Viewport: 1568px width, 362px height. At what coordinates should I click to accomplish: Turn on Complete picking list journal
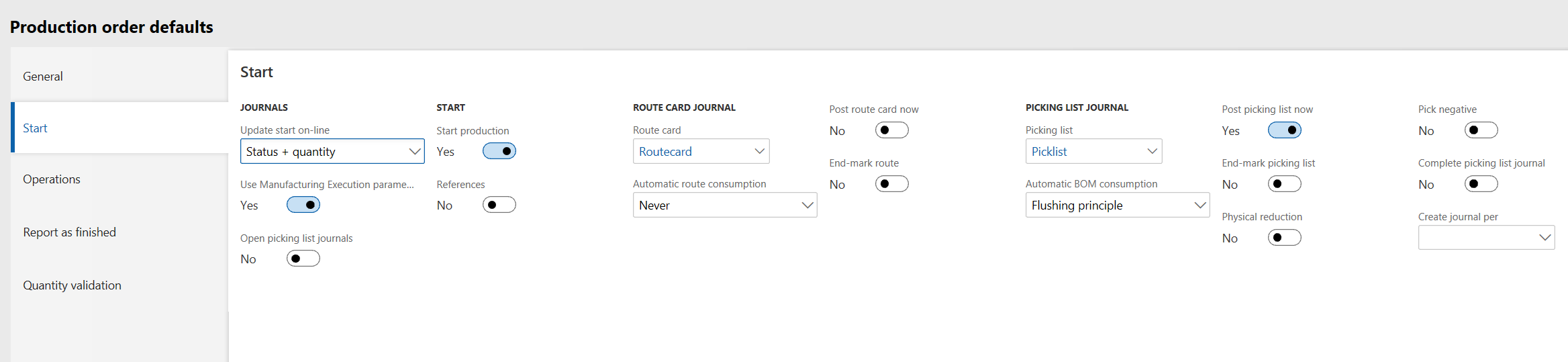coord(1481,184)
